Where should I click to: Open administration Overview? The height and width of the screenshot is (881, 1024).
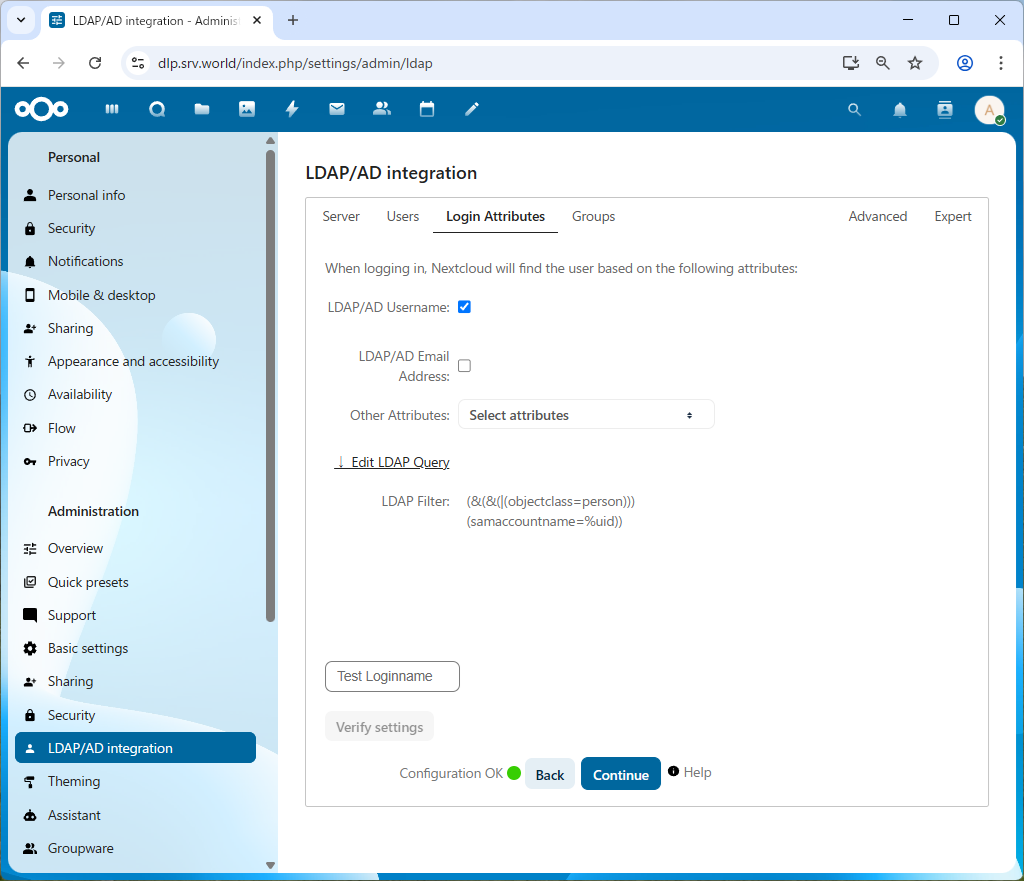point(136,549)
